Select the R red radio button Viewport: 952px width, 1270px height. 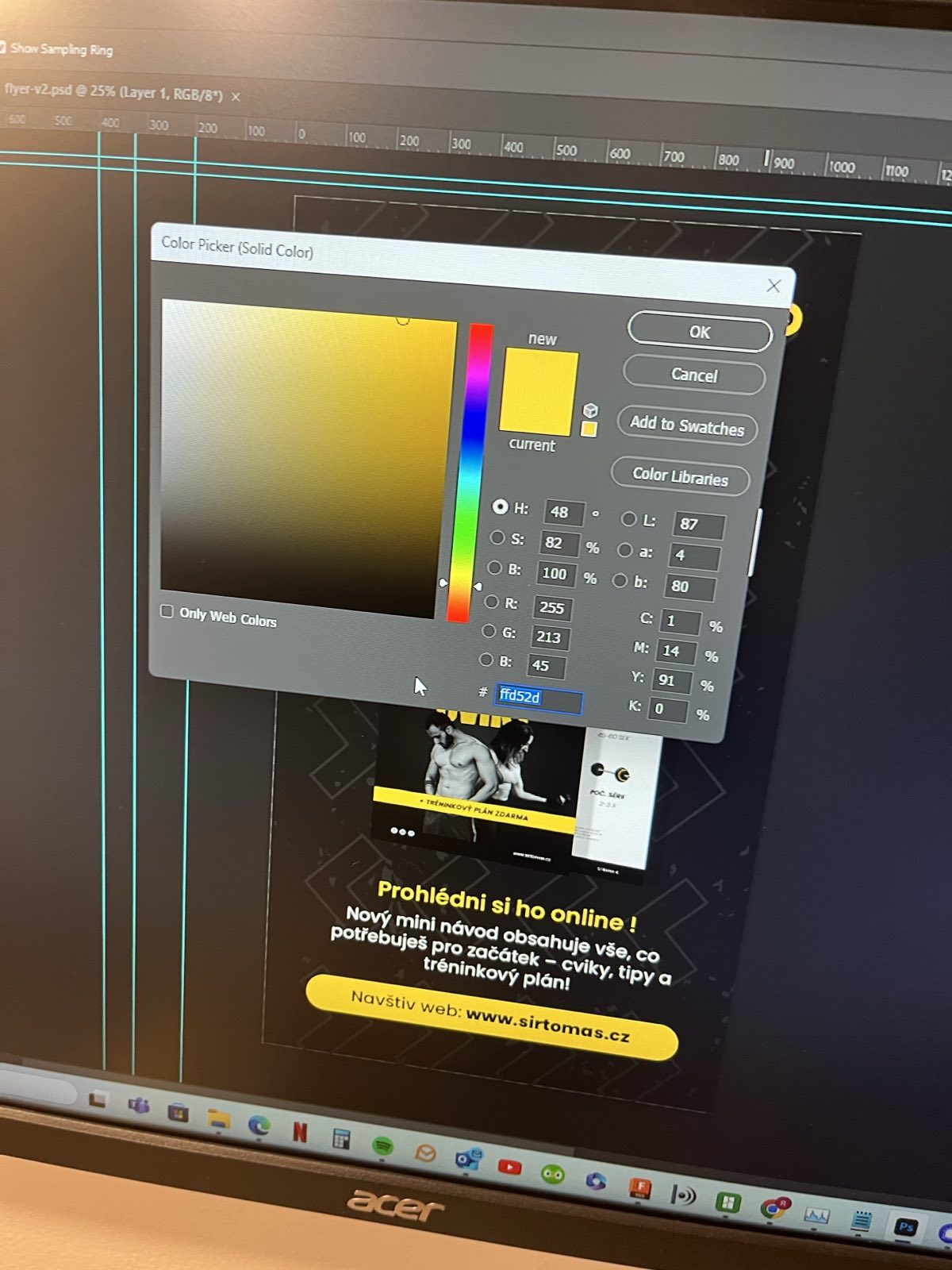tap(491, 602)
